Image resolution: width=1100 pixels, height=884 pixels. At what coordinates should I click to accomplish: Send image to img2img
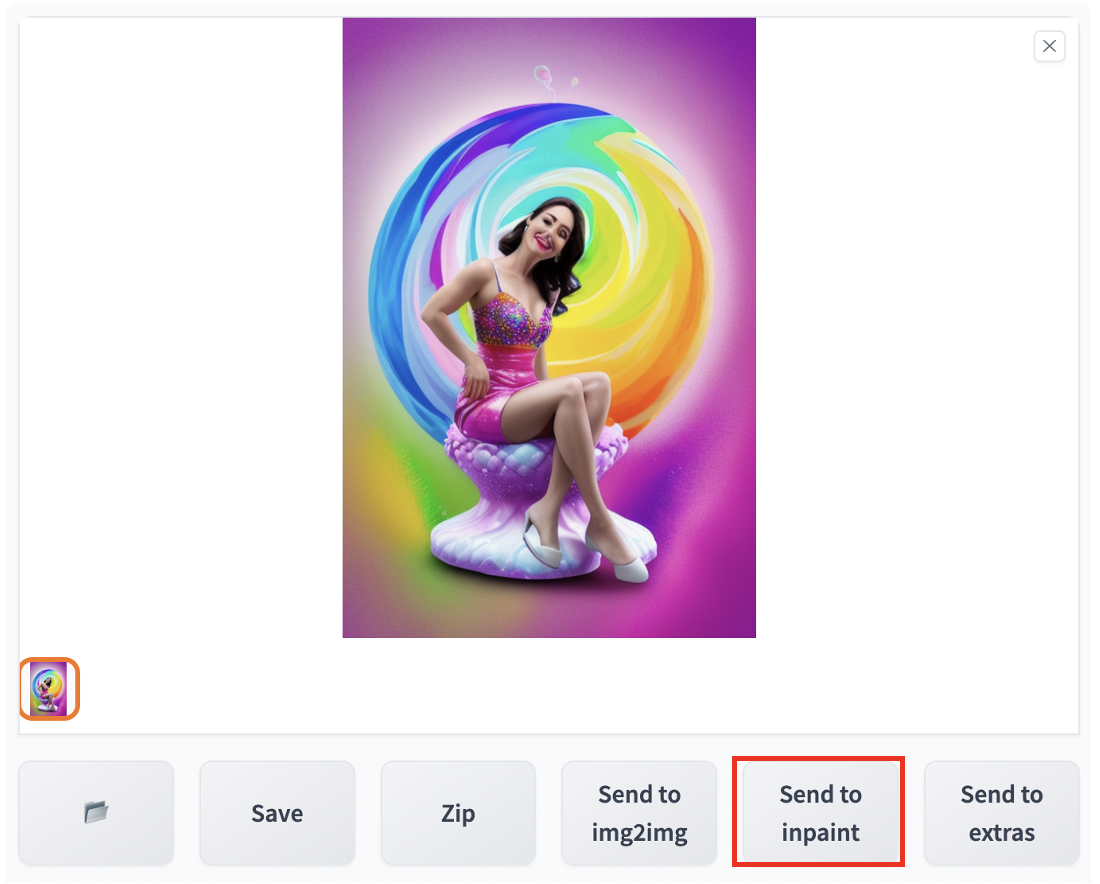point(639,812)
